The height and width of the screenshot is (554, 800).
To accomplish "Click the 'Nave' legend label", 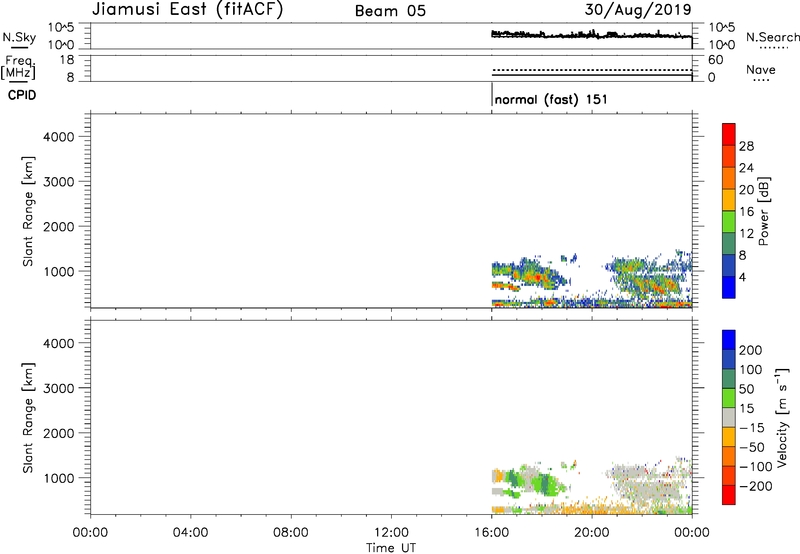I will [760, 70].
